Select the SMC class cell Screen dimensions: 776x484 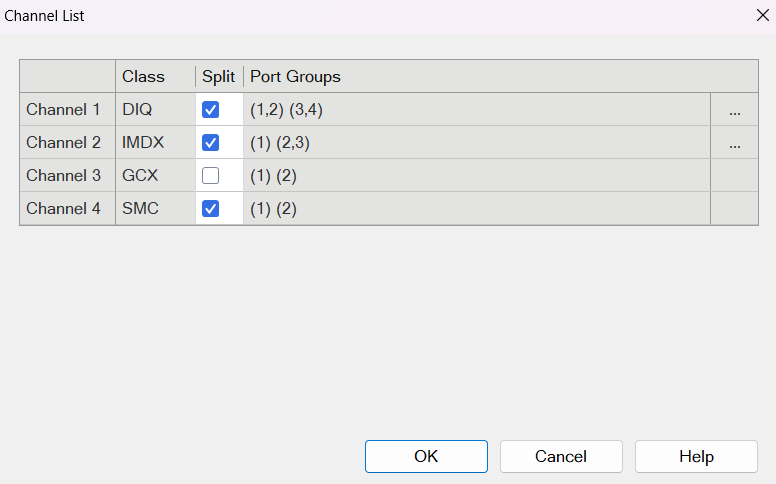(x=155, y=208)
